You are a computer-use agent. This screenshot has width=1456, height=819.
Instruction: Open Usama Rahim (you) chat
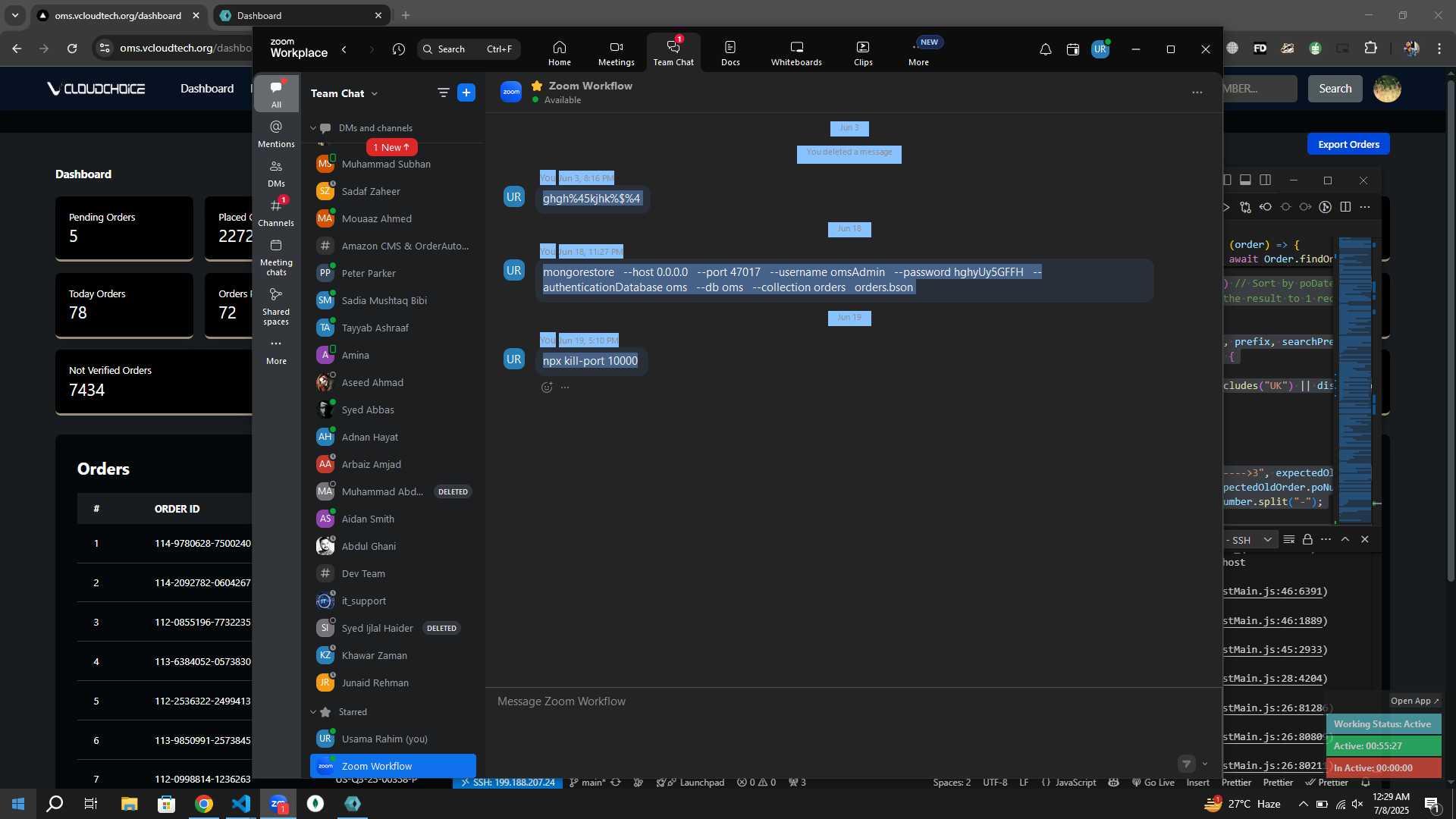(393, 739)
